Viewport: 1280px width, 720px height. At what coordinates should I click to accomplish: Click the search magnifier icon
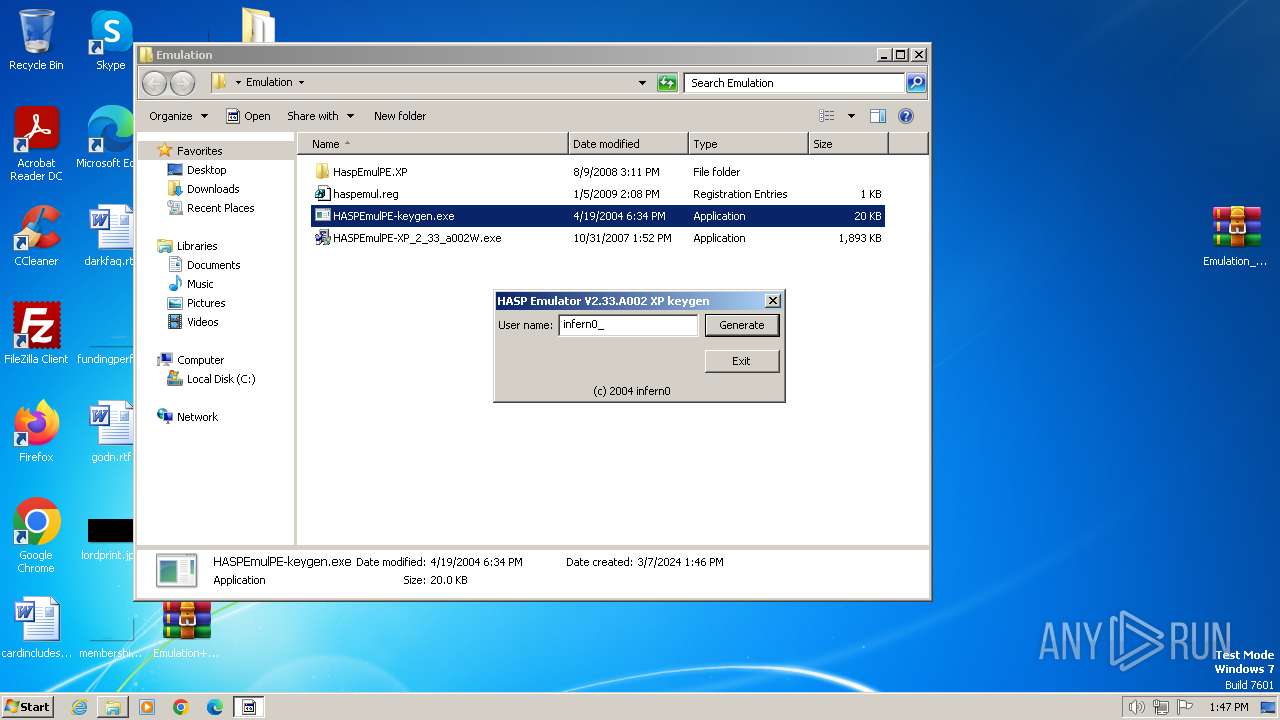coord(916,83)
